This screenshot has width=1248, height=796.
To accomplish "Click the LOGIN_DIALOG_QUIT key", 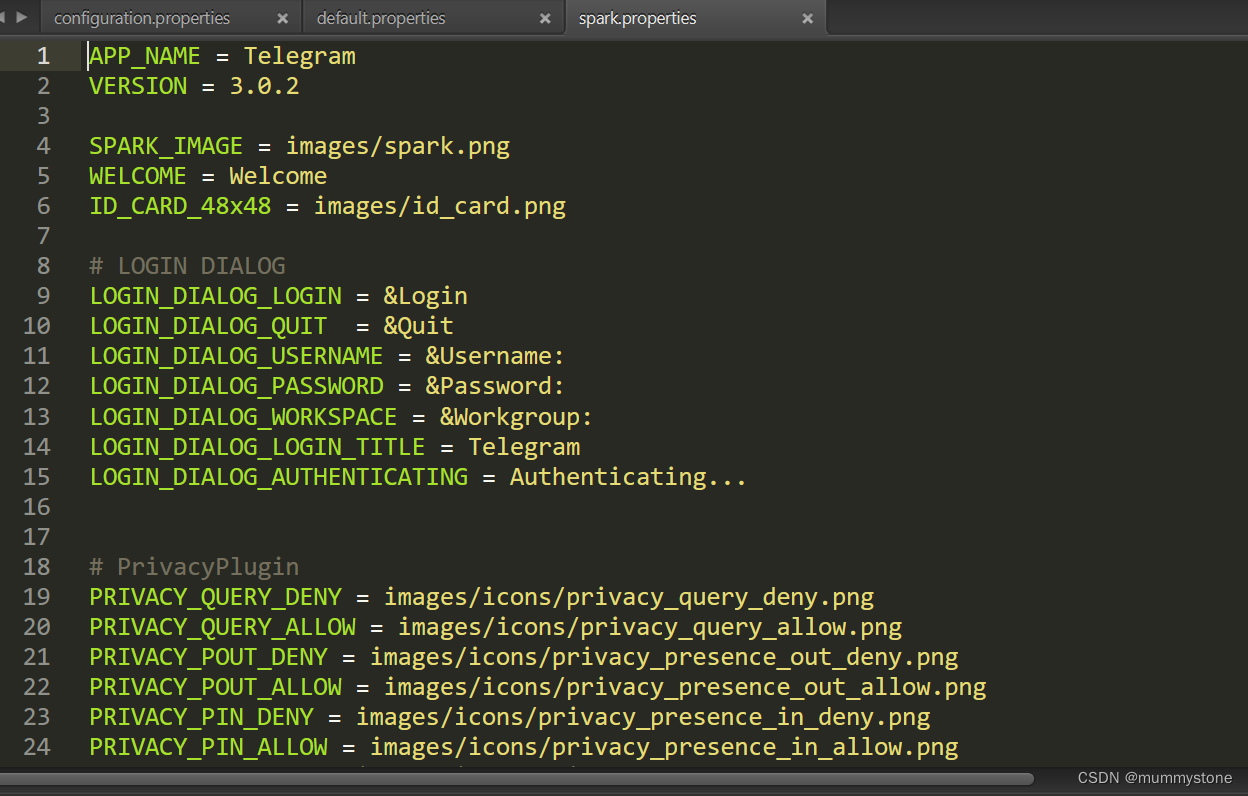I will tap(208, 326).
